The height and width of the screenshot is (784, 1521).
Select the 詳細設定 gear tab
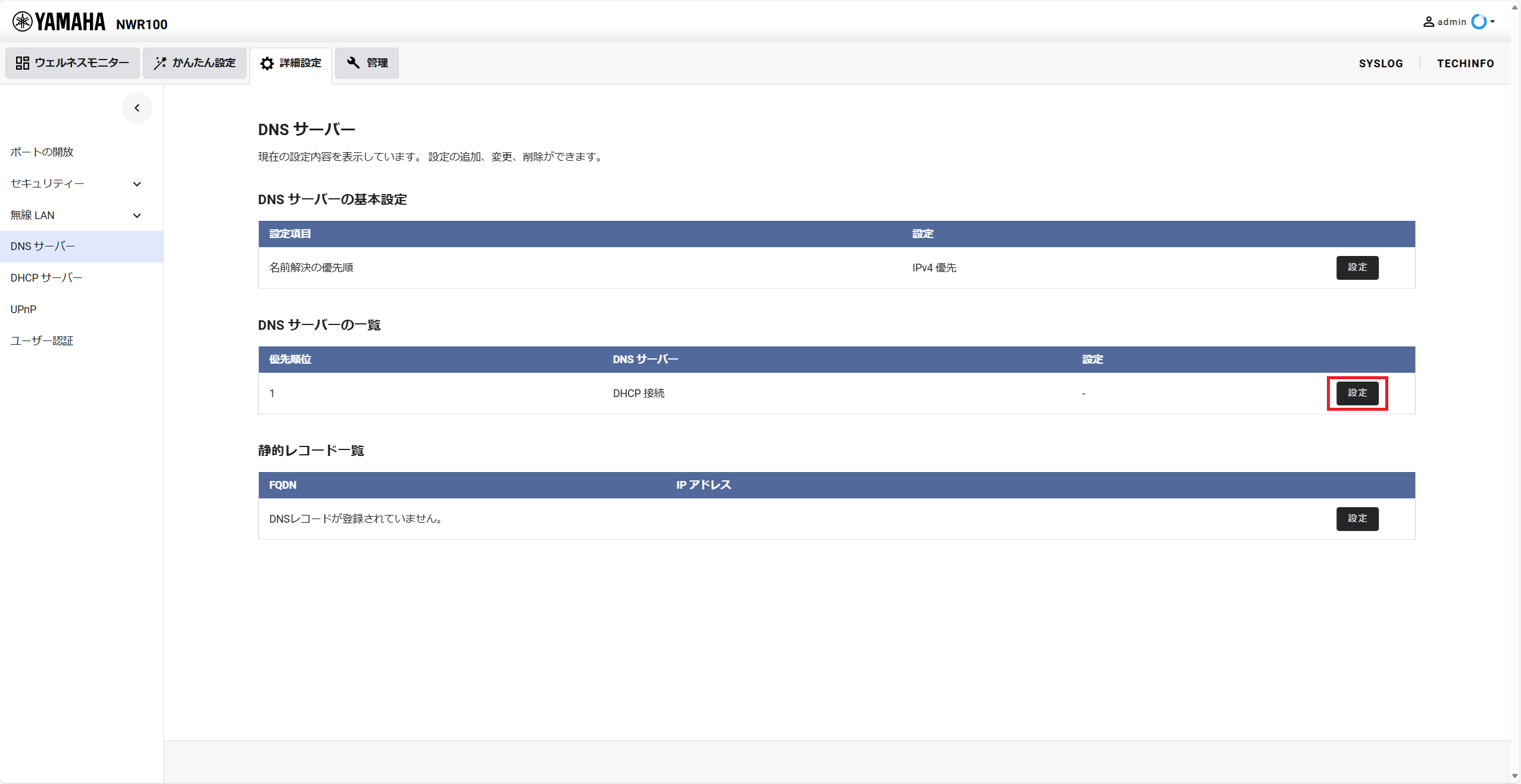point(291,63)
